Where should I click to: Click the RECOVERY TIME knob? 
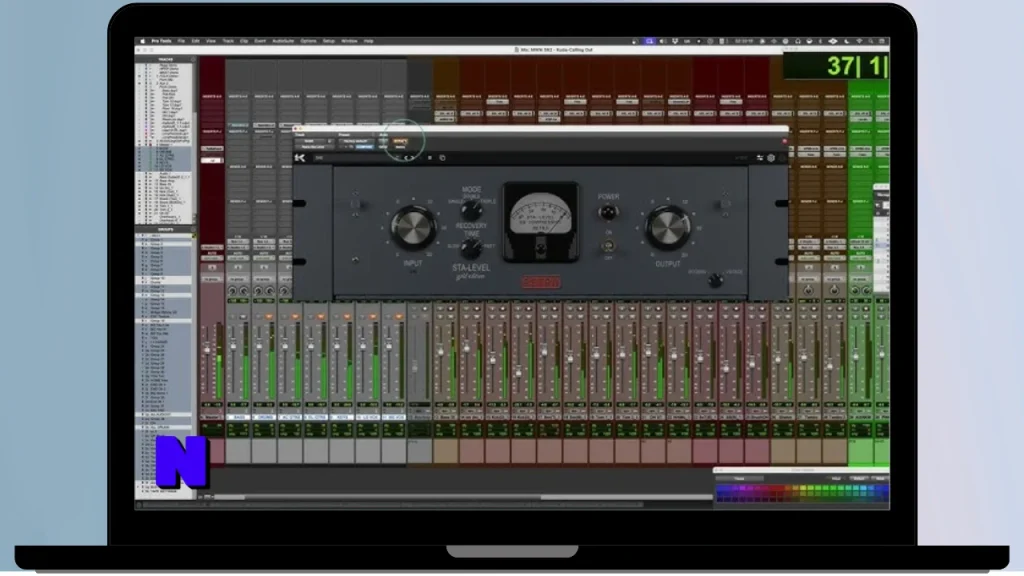point(471,248)
